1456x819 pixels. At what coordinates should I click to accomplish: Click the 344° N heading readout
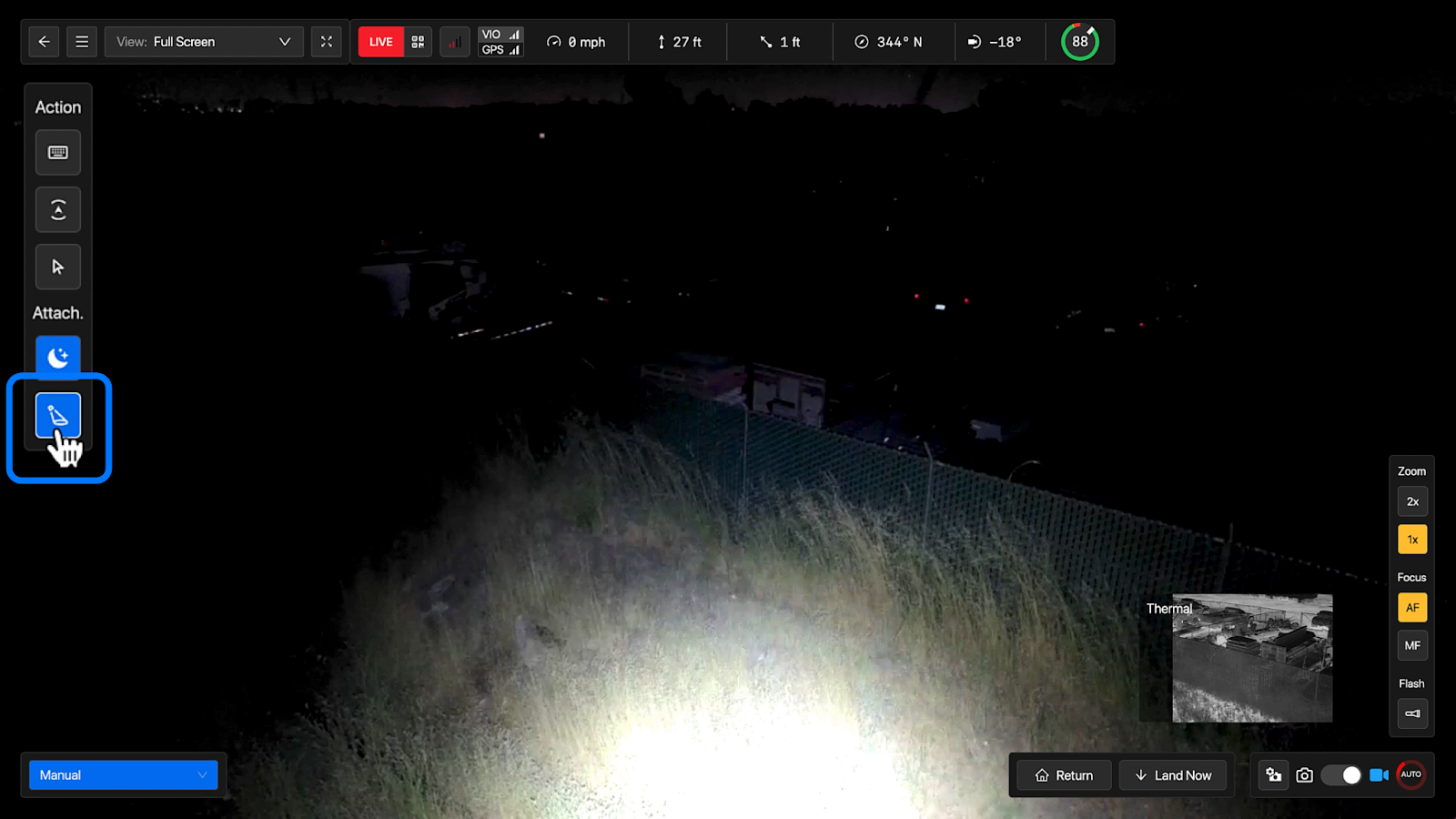(x=888, y=42)
